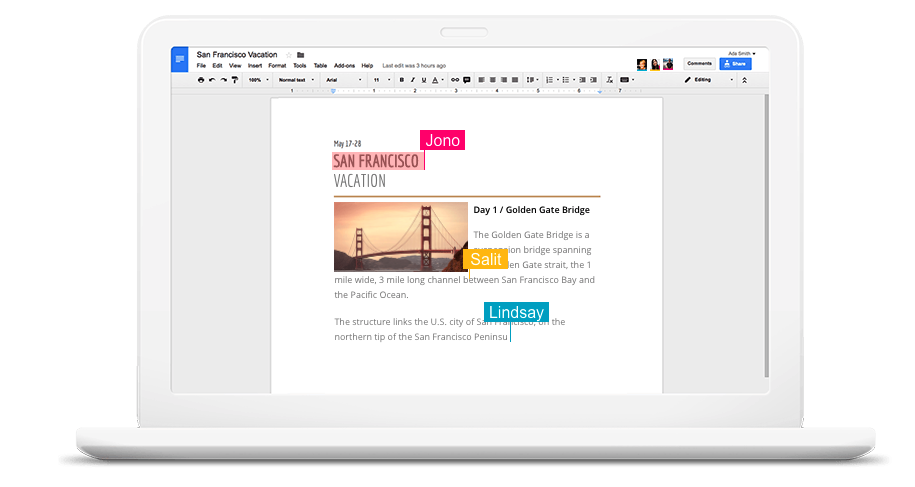Undo the last action with the undo arrow
The height and width of the screenshot is (487, 915).
click(212, 80)
